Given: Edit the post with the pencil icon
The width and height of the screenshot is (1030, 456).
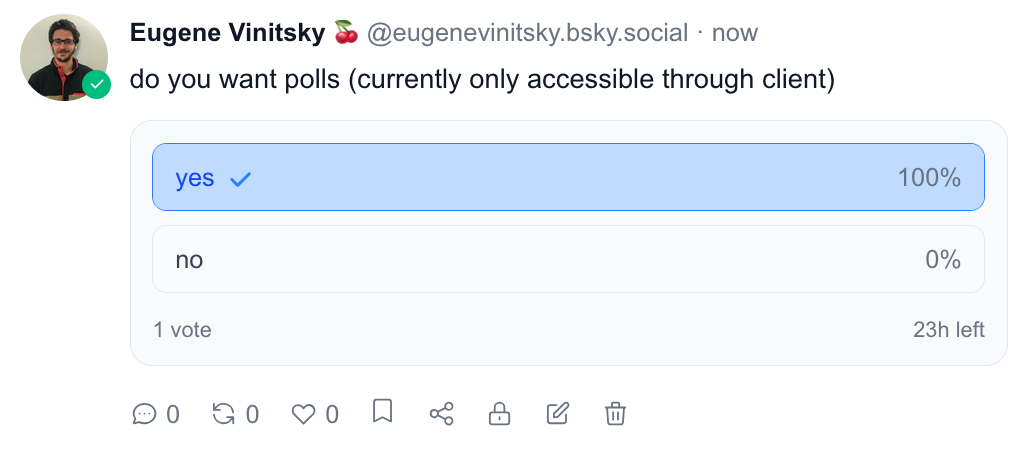Looking at the screenshot, I should pos(558,413).
